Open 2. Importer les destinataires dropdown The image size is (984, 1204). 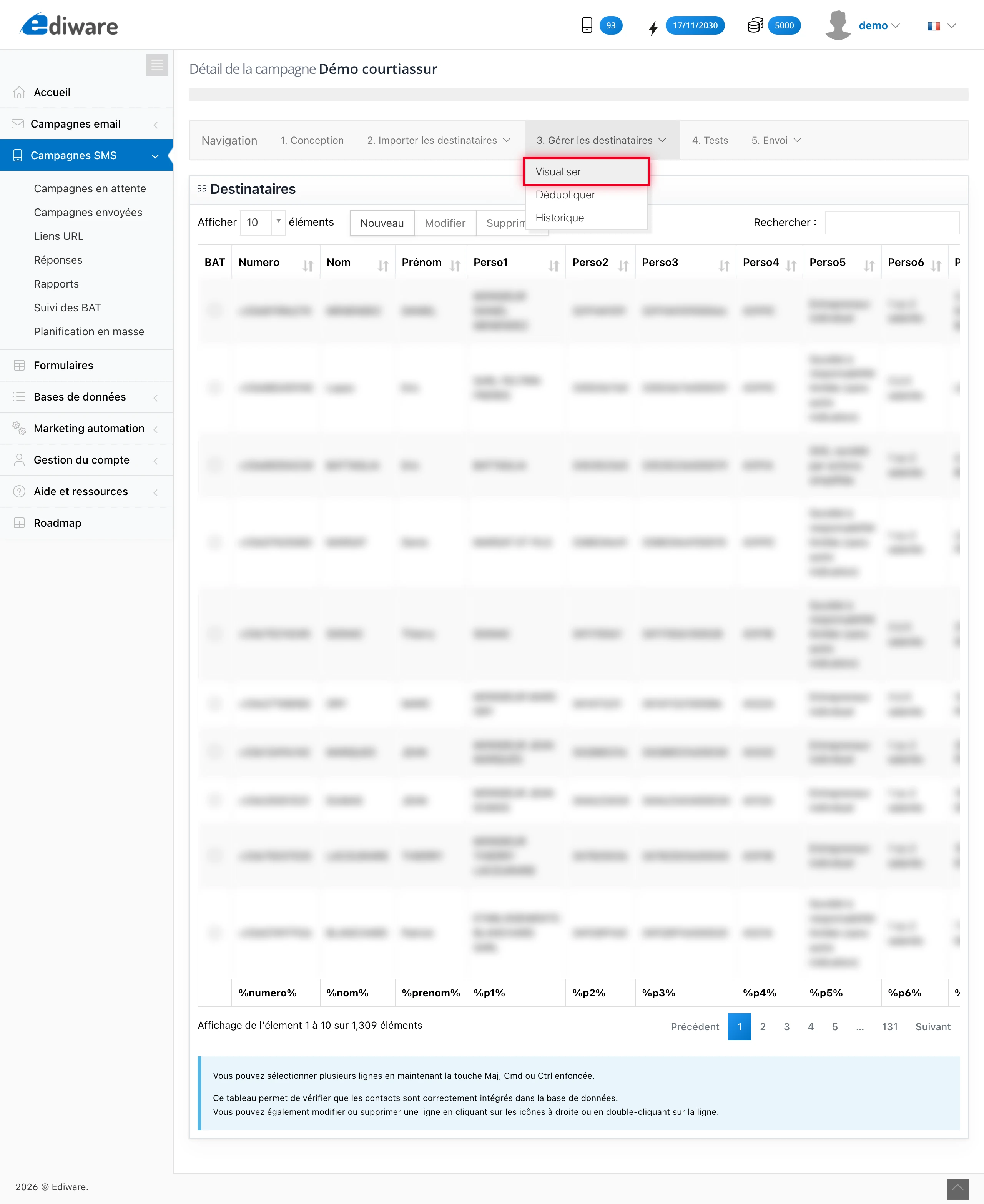439,140
